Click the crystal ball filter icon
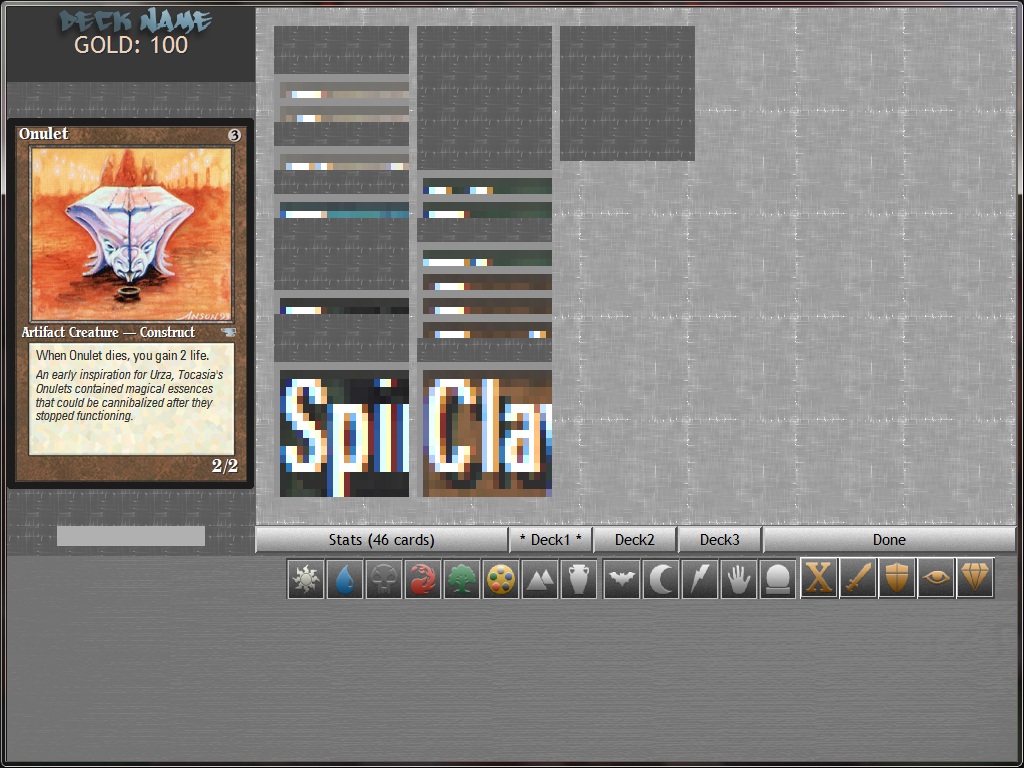Screen dimensions: 1030x768 pyautogui.click(x=777, y=579)
